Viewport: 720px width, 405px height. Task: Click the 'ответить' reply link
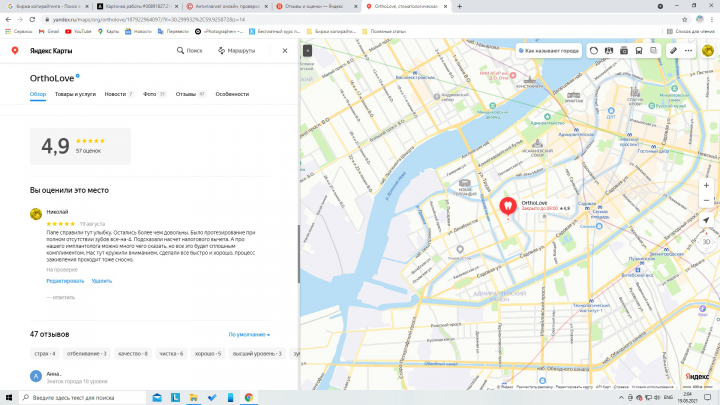pos(61,298)
